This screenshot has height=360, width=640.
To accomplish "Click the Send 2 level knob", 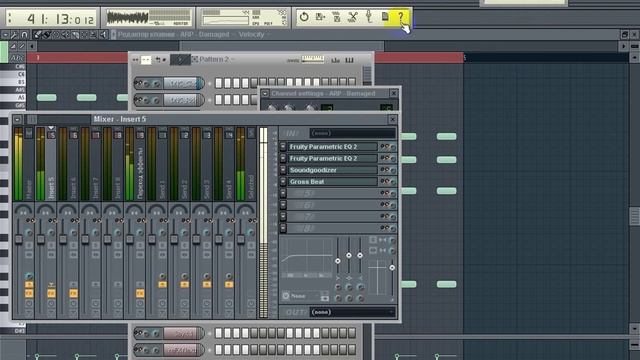I will [184, 276].
